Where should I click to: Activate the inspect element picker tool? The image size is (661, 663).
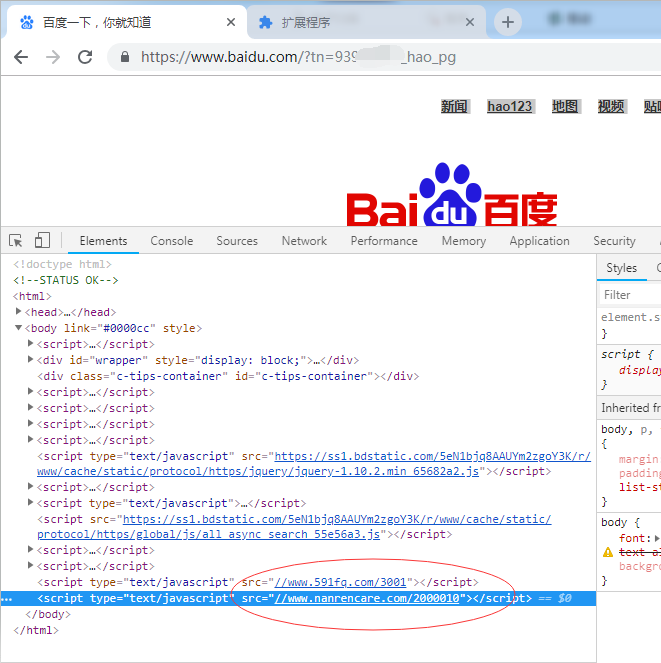click(x=16, y=240)
